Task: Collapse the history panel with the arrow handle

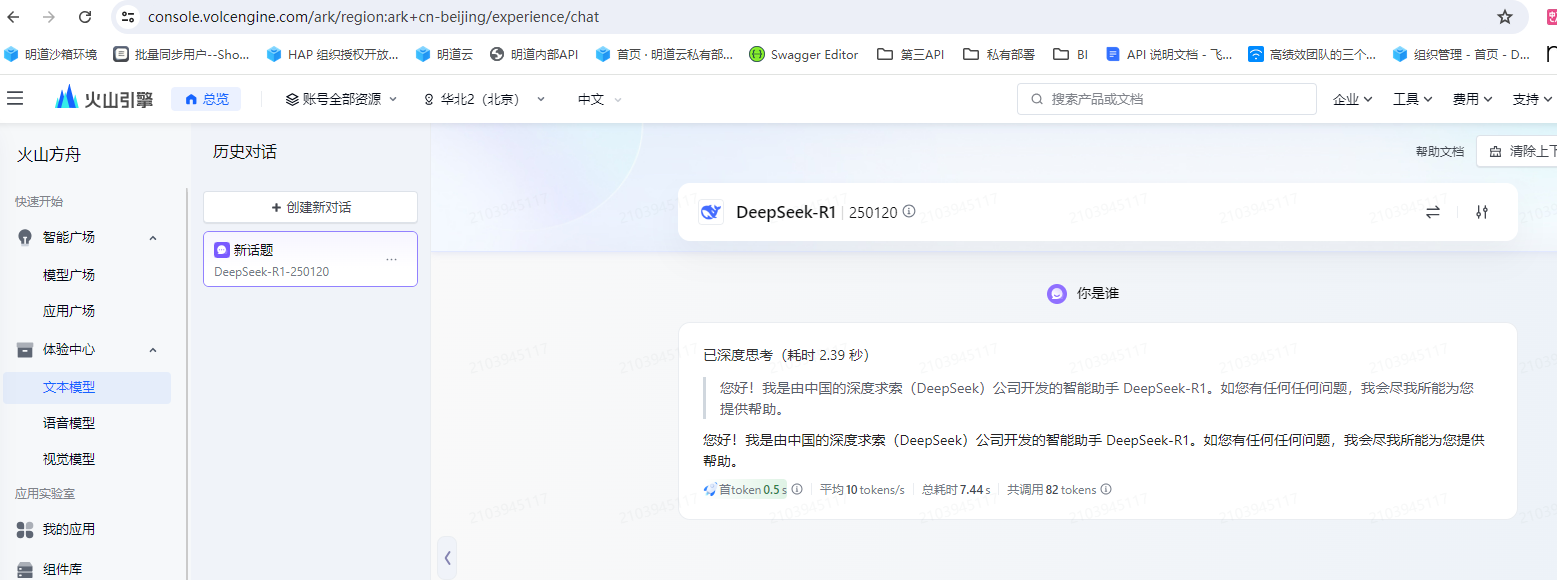Action: click(447, 557)
